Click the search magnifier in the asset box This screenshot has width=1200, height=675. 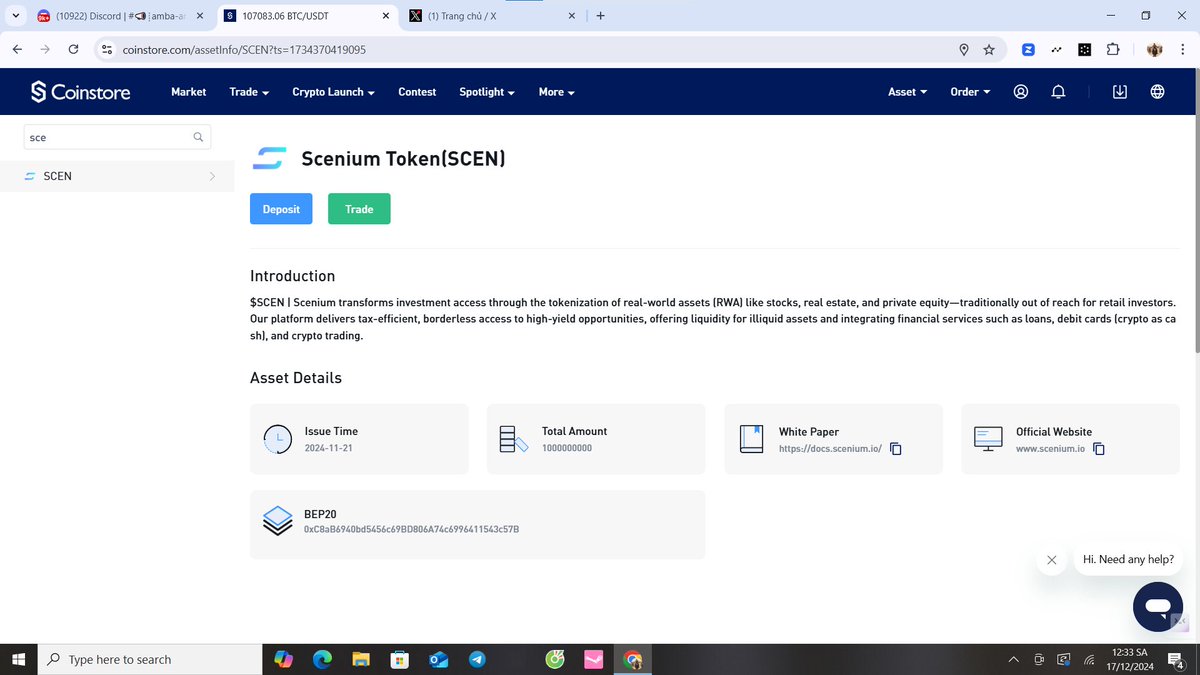point(198,137)
